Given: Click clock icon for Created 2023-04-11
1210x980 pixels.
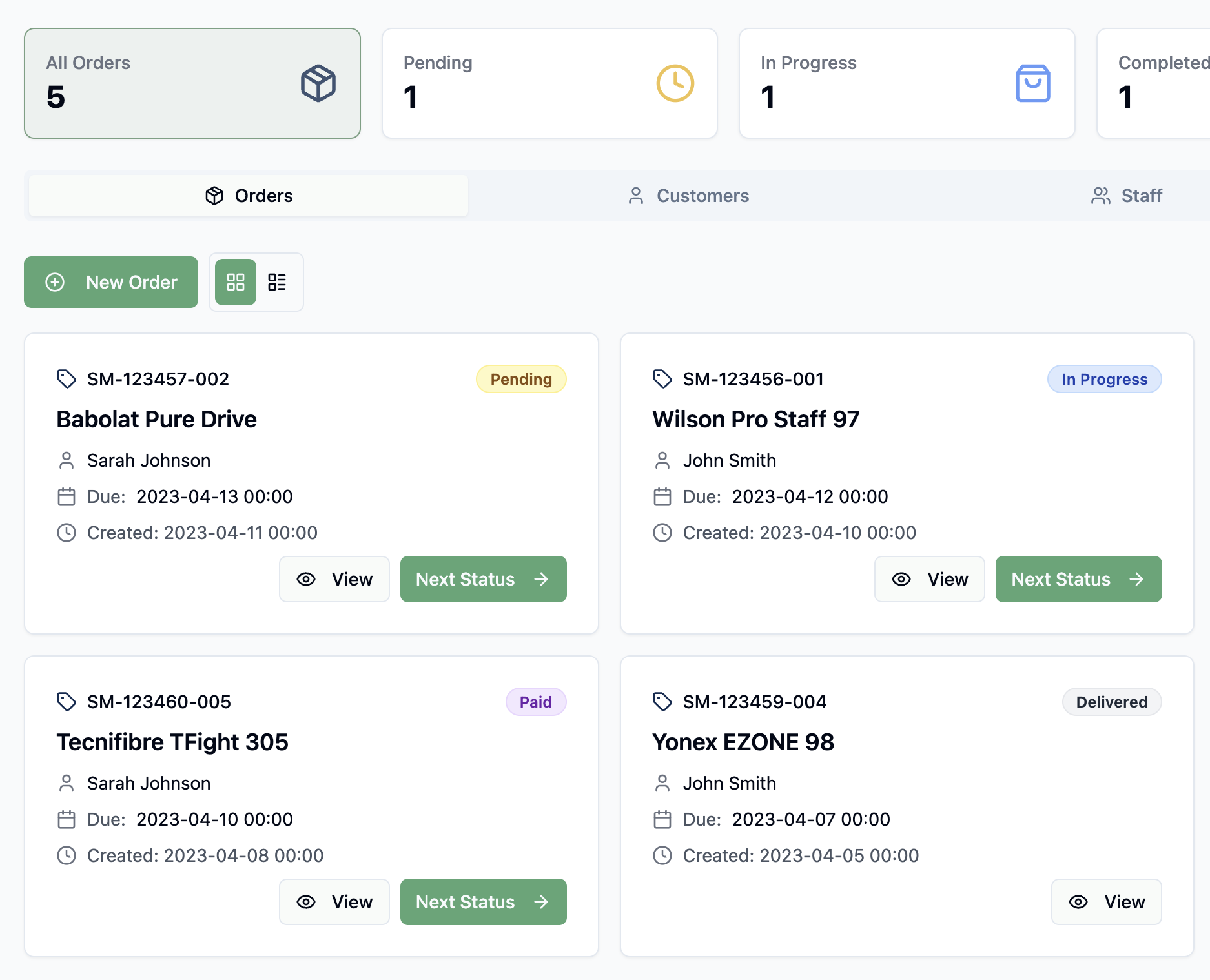Looking at the screenshot, I should pyautogui.click(x=67, y=533).
